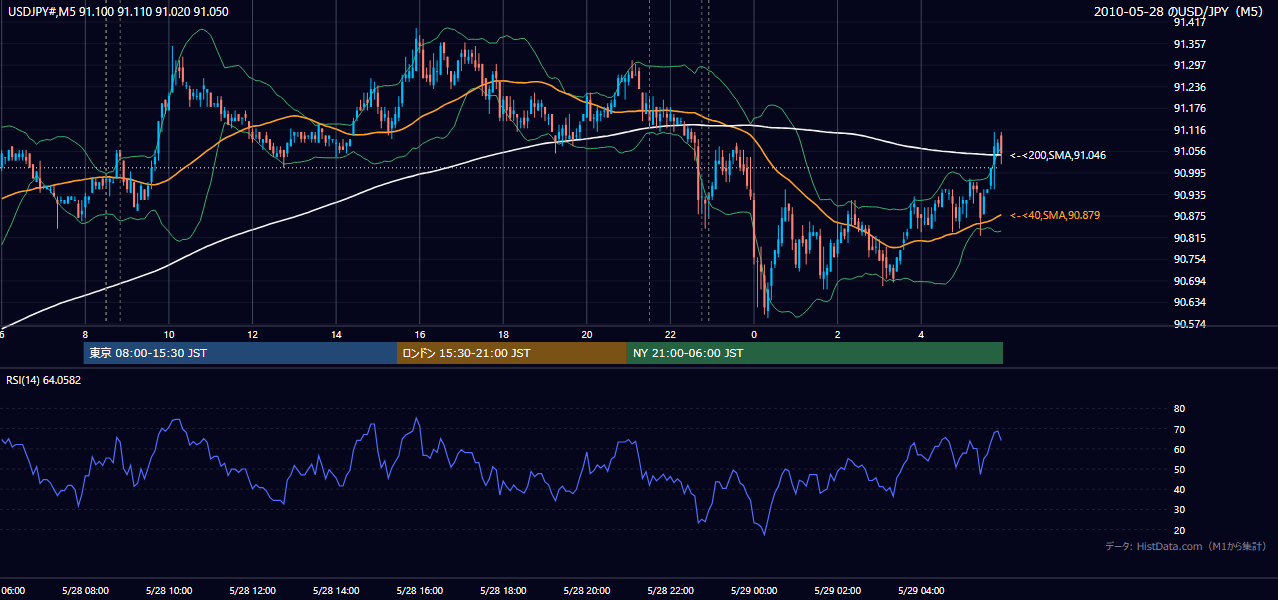1278x600 pixels.
Task: Click RSI scale level 50
Action: coord(1179,469)
